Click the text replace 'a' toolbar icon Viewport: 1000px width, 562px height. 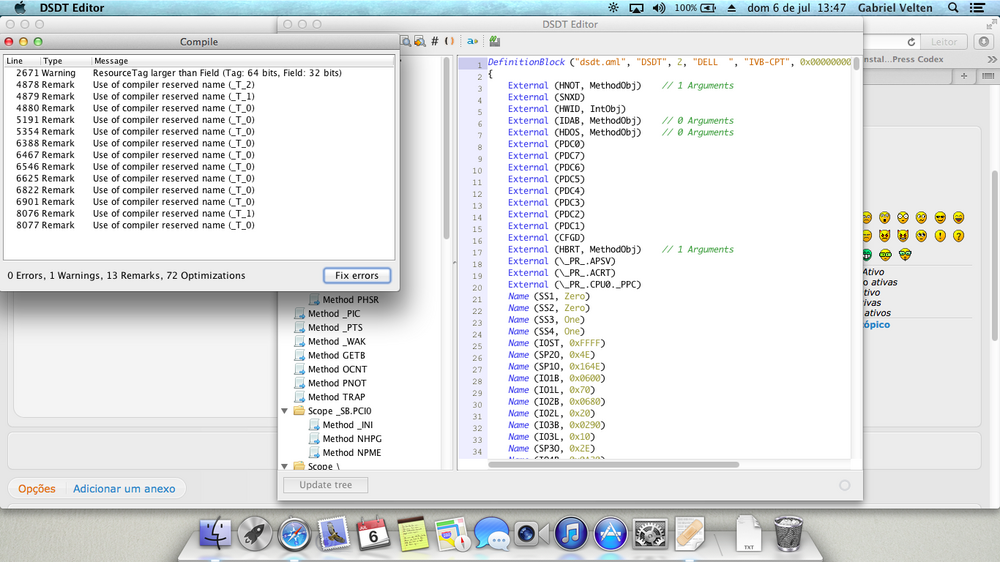(x=472, y=41)
